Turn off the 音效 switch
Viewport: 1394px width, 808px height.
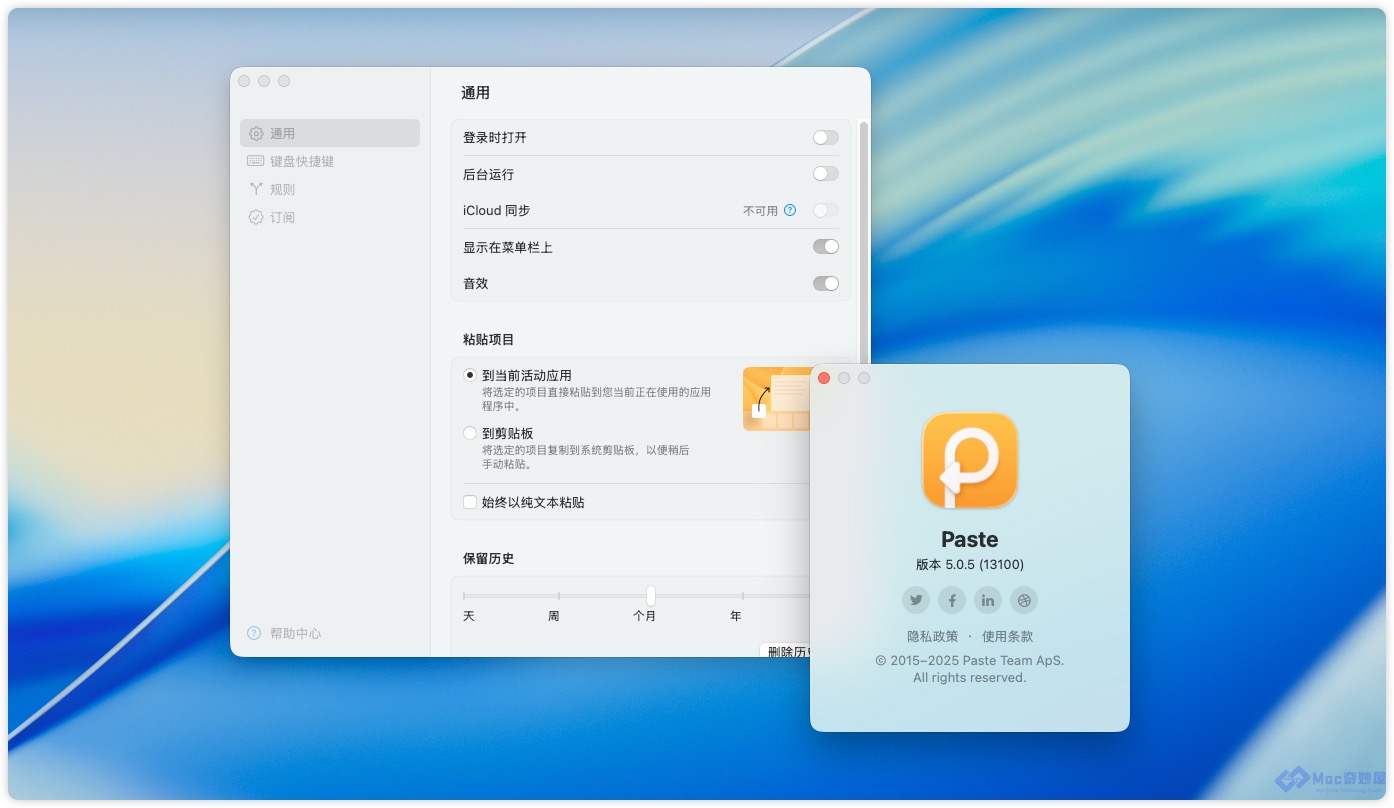pyautogui.click(x=826, y=283)
